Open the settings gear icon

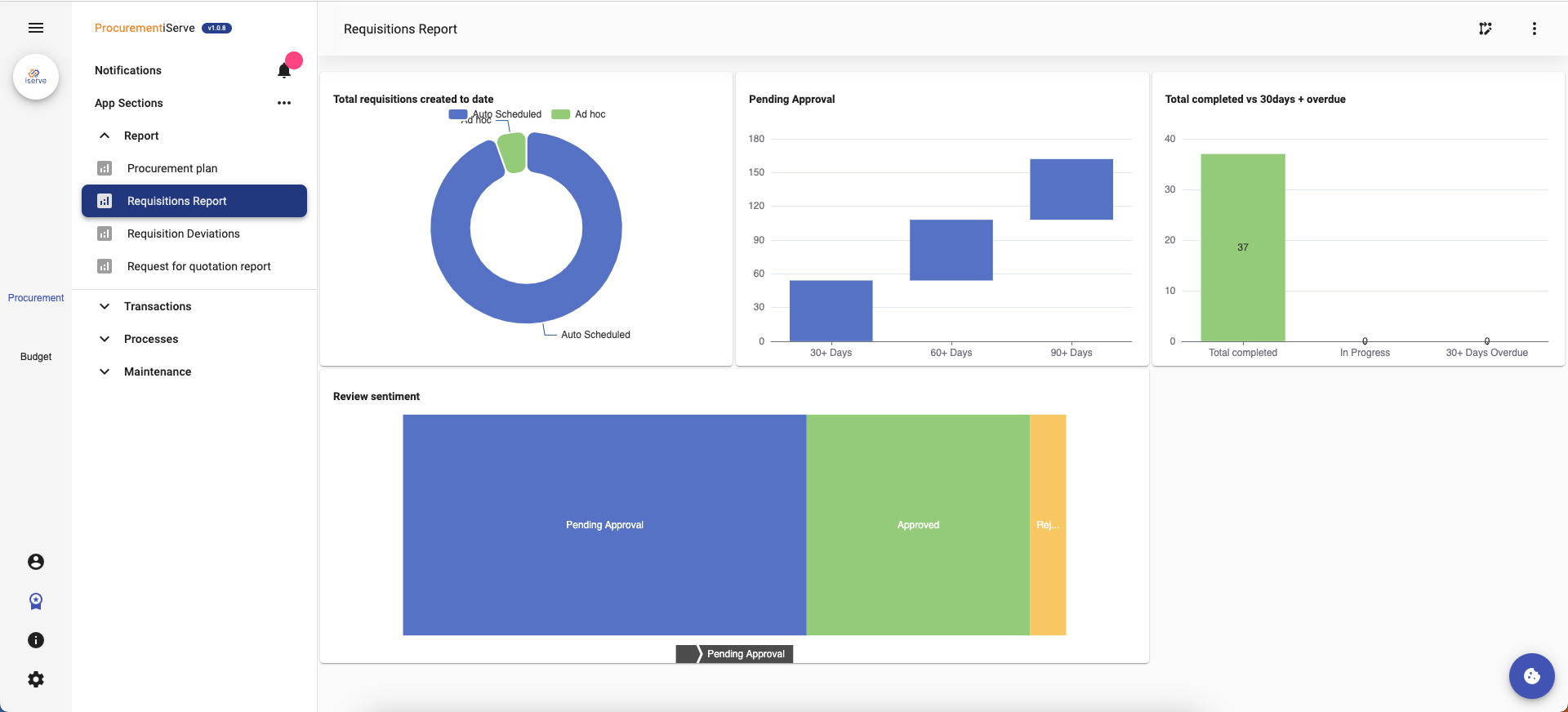click(x=36, y=679)
